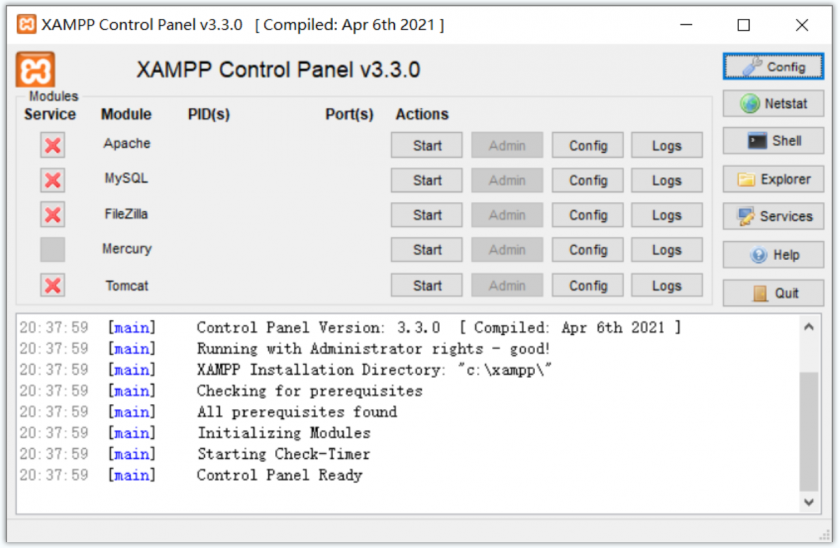Click the "All prerequisites found" log line
840x548 pixels.
pyautogui.click(x=297, y=412)
